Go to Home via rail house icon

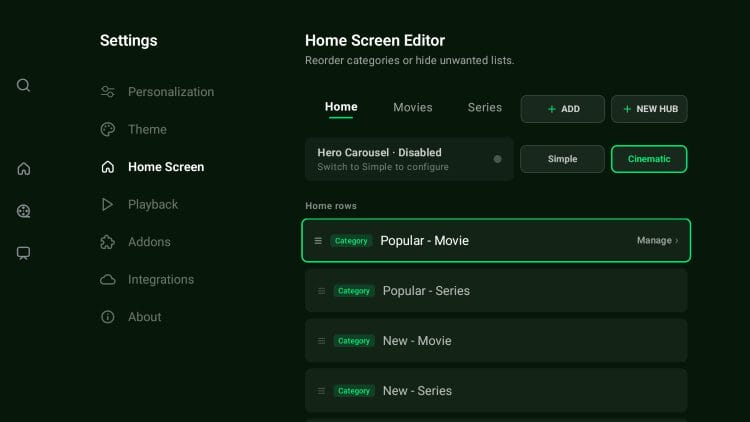23,168
